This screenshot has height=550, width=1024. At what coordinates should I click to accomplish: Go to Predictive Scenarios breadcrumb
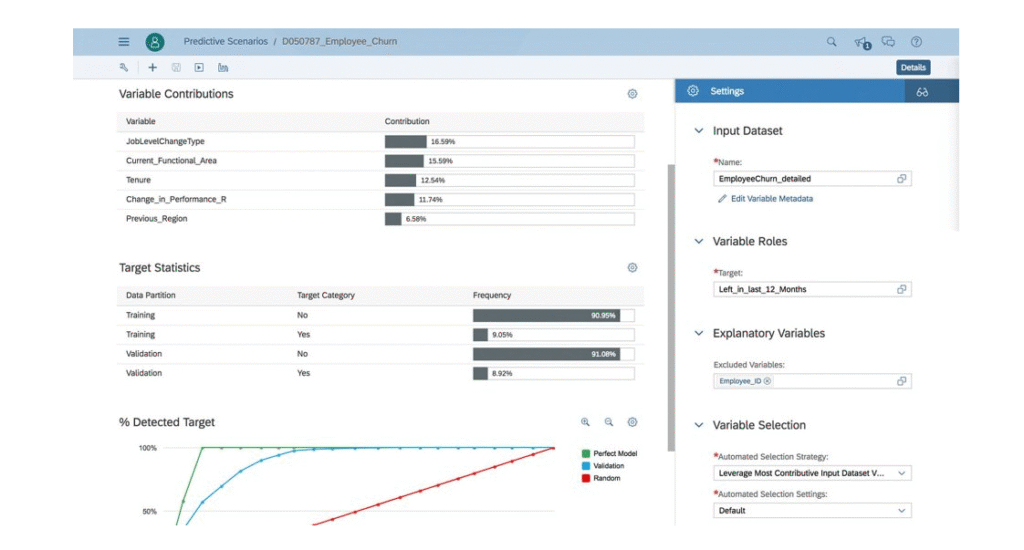pyautogui.click(x=225, y=42)
